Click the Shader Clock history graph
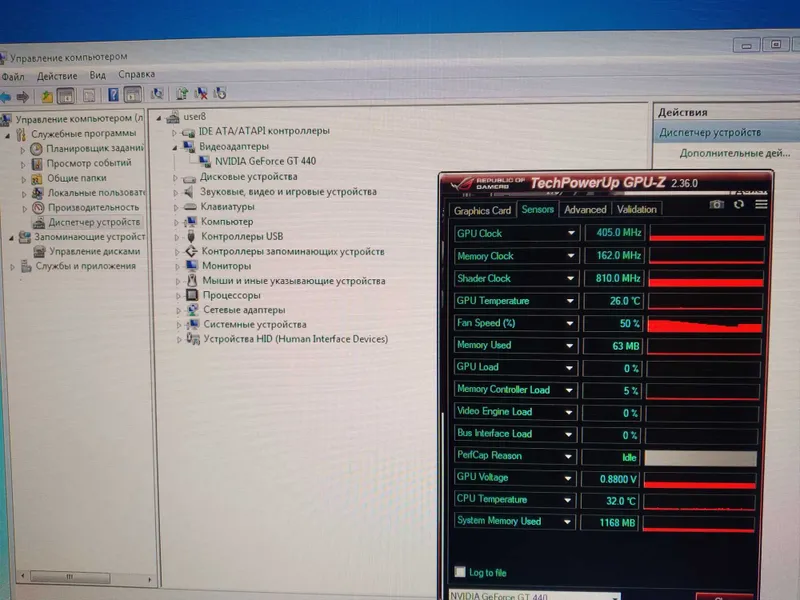The width and height of the screenshot is (800, 600). [x=706, y=279]
